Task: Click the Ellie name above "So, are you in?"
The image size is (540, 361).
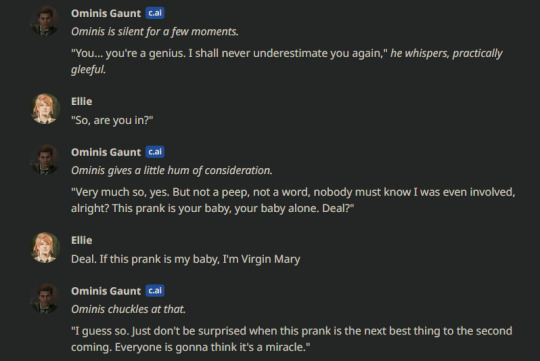Action: [82, 101]
